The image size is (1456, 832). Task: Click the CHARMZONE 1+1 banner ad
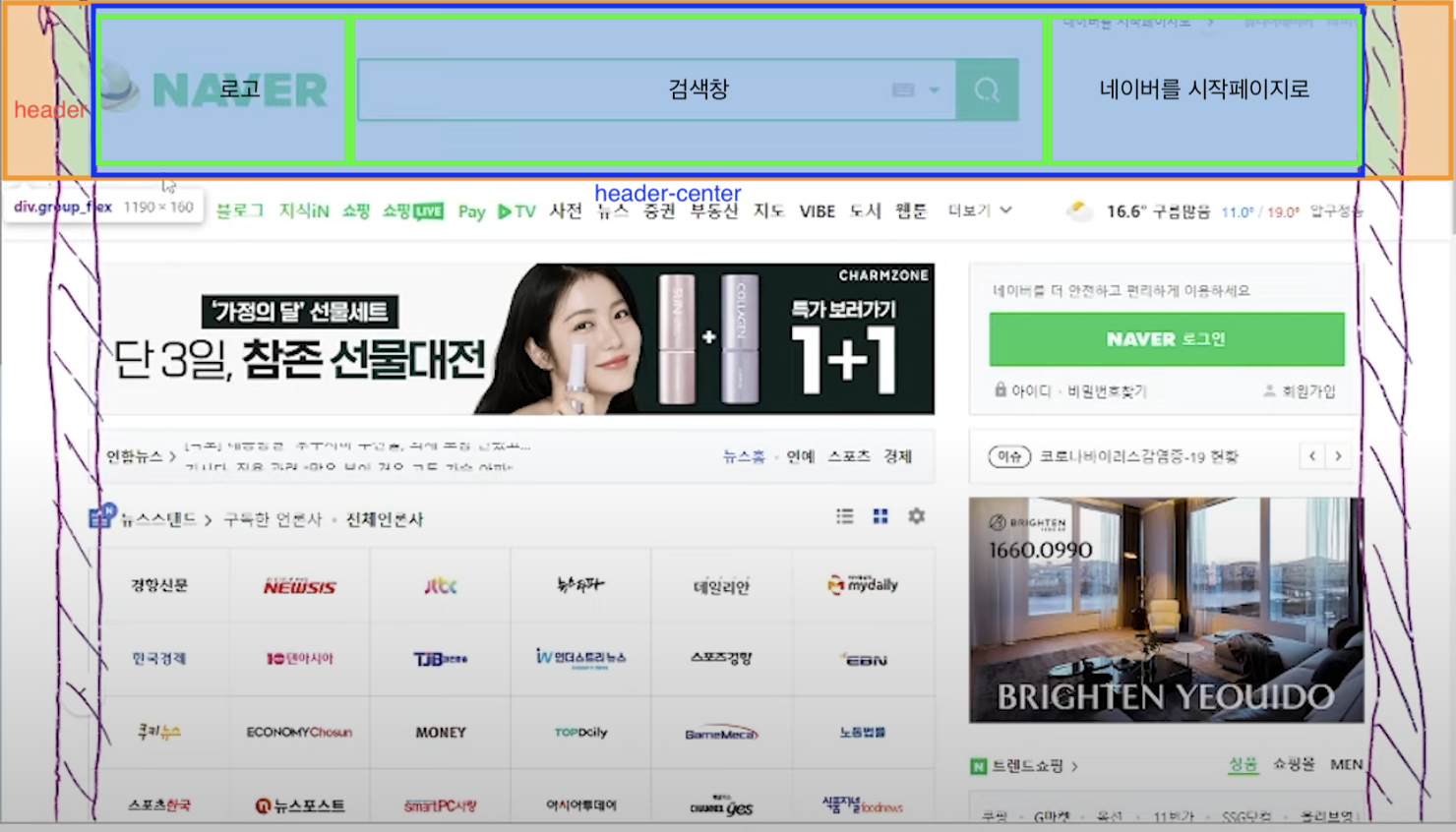[x=518, y=338]
